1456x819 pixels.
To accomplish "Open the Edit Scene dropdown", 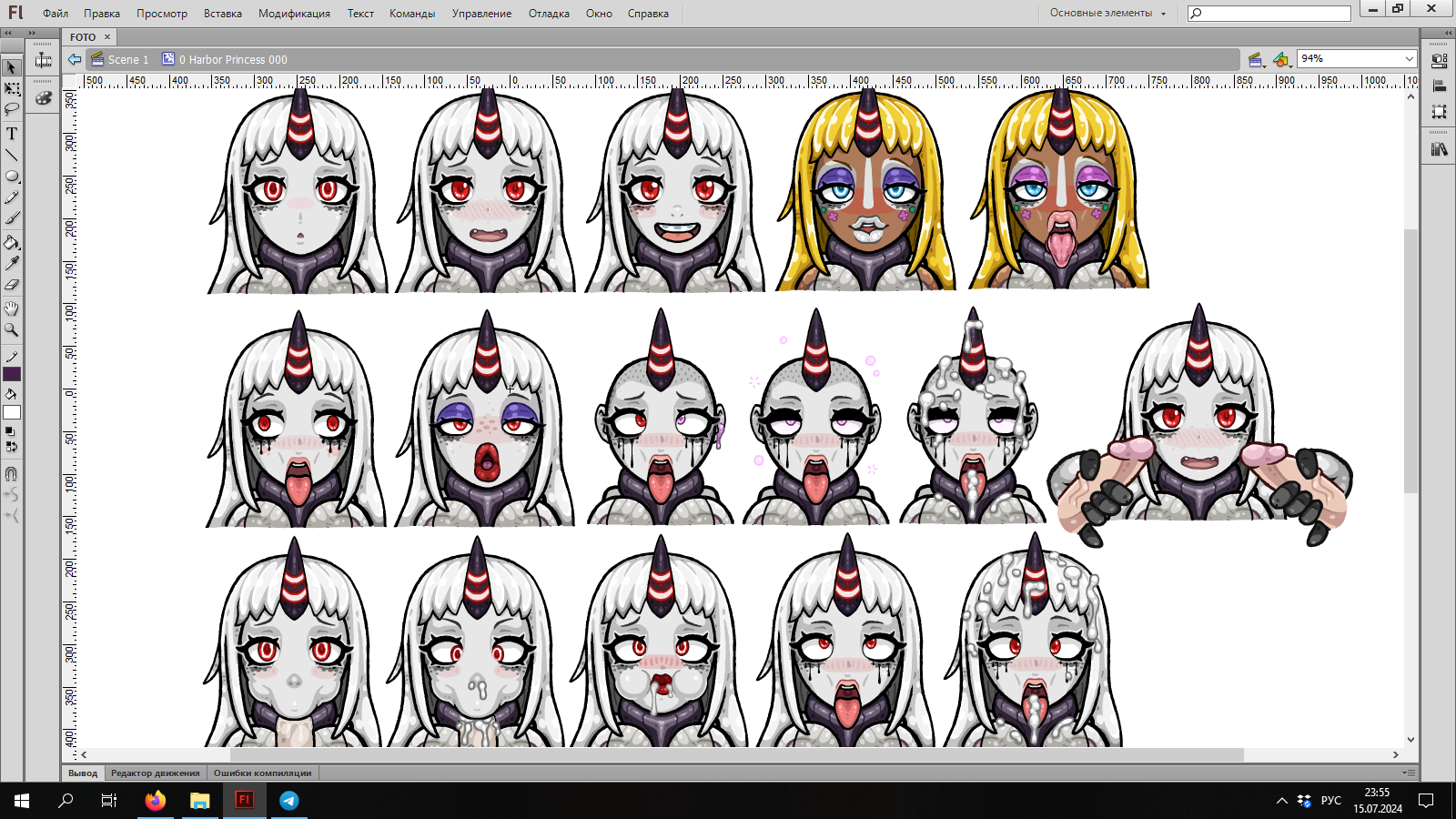I will click(x=1257, y=60).
